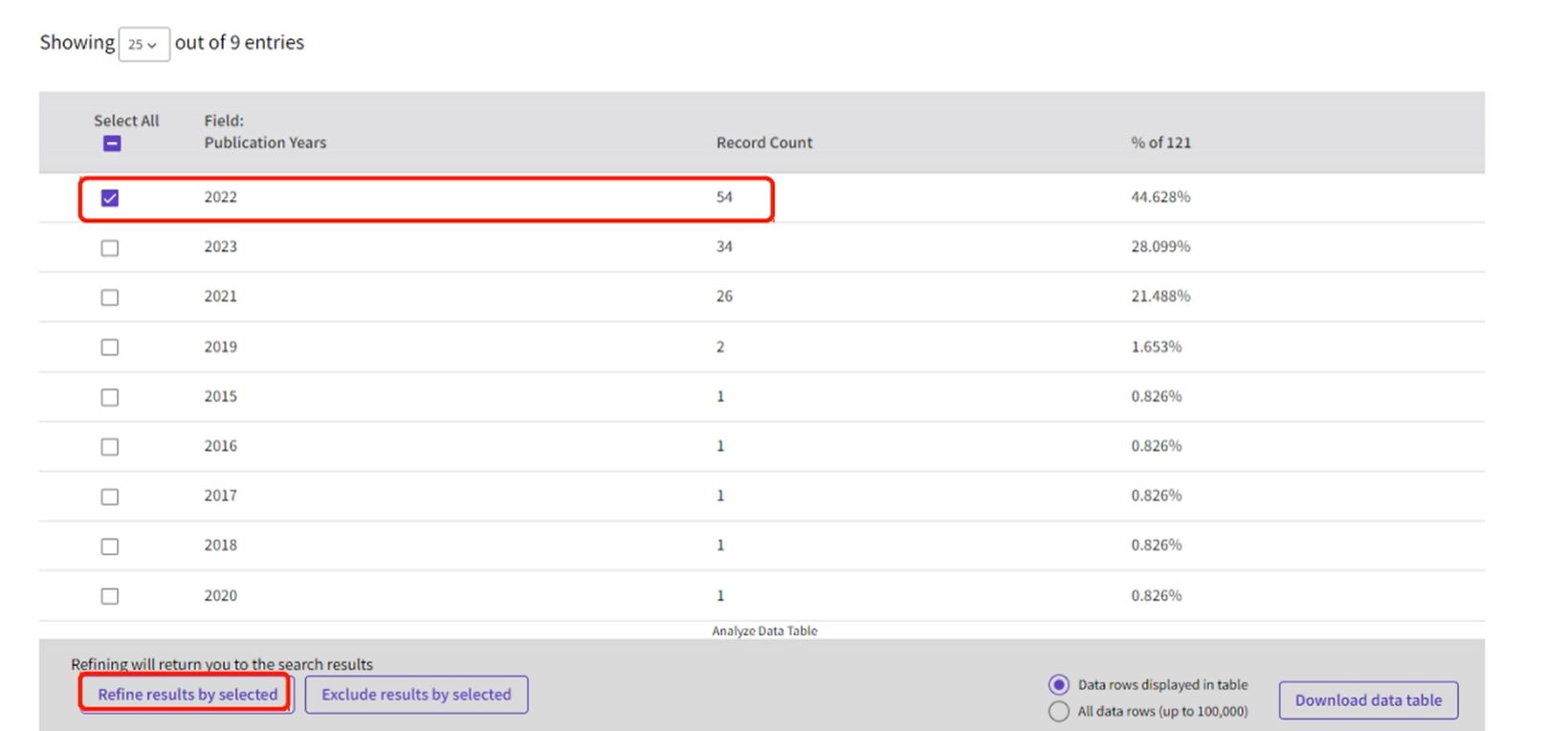Uncheck the 2022 publication year checkbox
Screen dimensions: 1568x731
(110, 198)
